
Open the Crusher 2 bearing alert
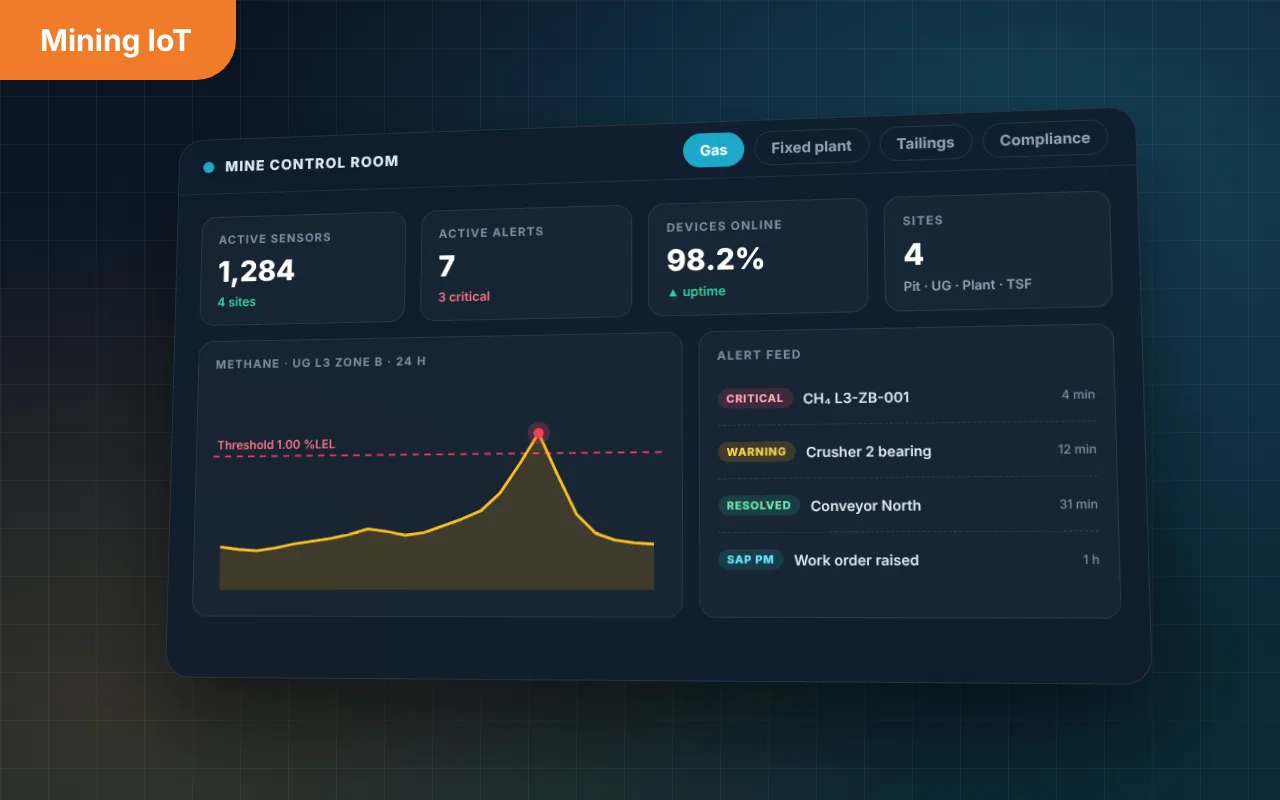[869, 452]
